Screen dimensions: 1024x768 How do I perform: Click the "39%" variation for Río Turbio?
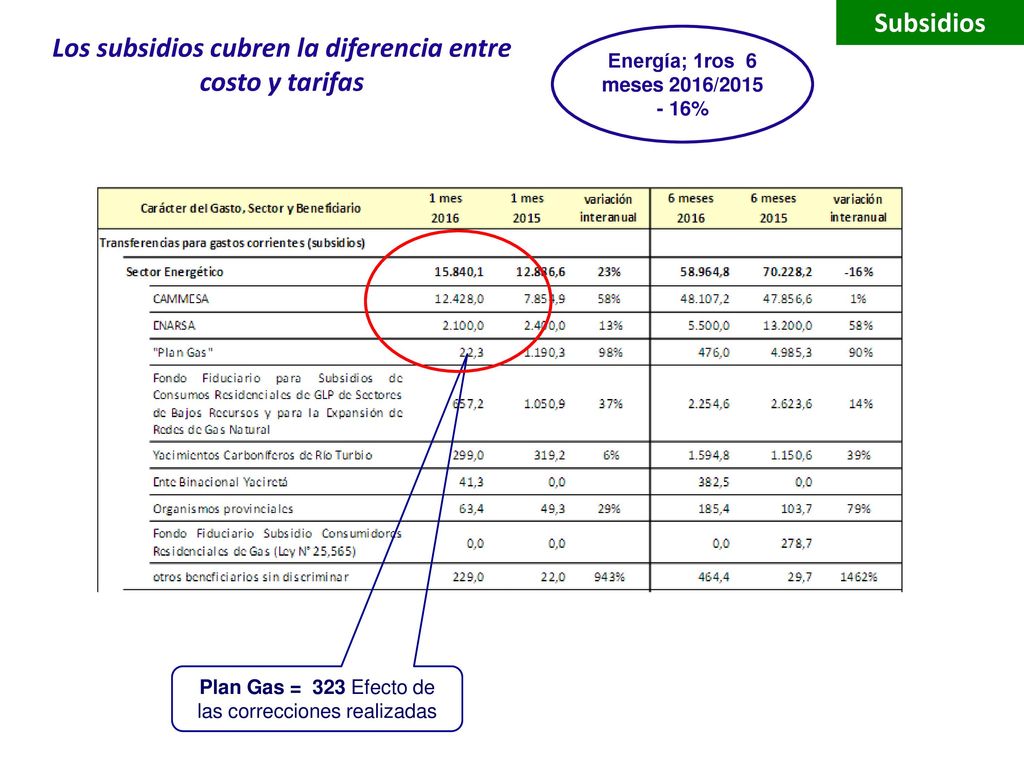click(x=859, y=455)
